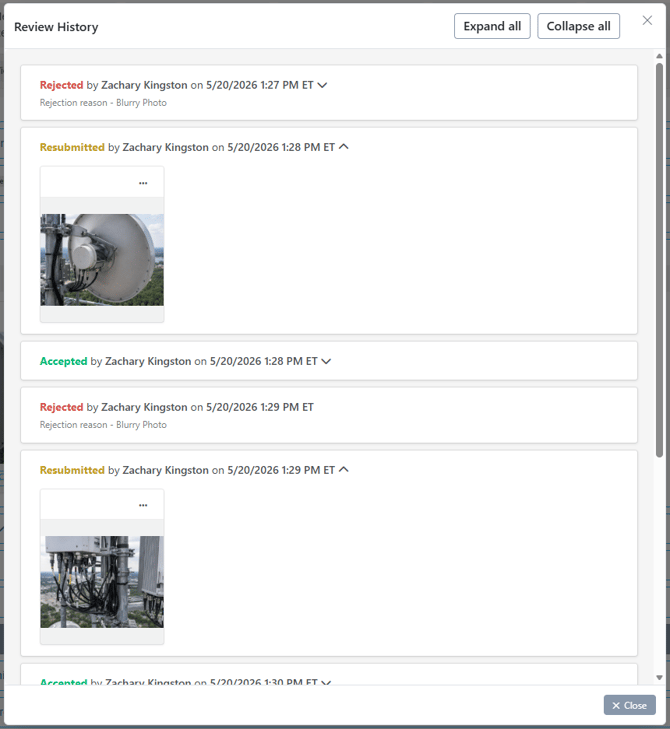Close dialog with top-right X icon
The width and height of the screenshot is (670, 729).
[x=647, y=20]
